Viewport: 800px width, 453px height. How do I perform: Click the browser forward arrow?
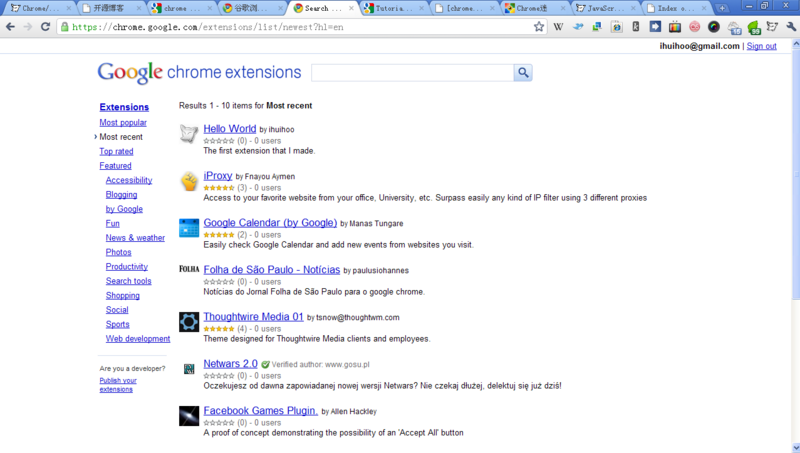pyautogui.click(x=28, y=27)
